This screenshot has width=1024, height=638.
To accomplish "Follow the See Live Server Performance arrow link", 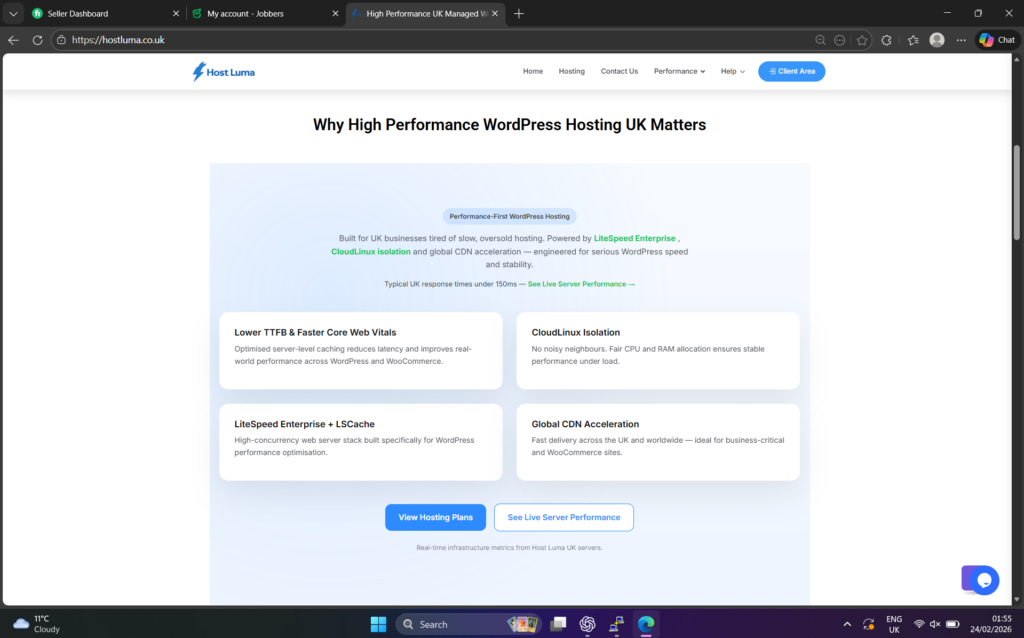I will tap(581, 284).
